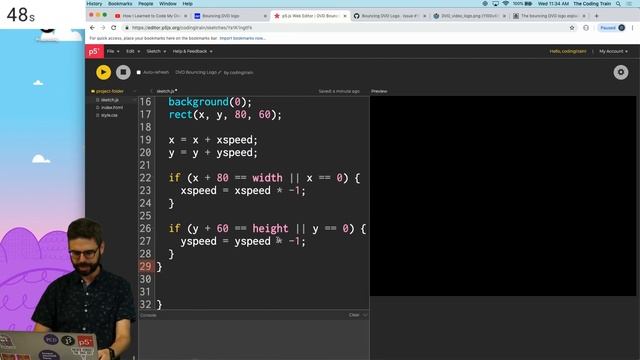Image resolution: width=640 pixels, height=360 pixels.
Task: Switch to the GitHub Bouncing DVD Logo issue tab
Action: (x=389, y=16)
